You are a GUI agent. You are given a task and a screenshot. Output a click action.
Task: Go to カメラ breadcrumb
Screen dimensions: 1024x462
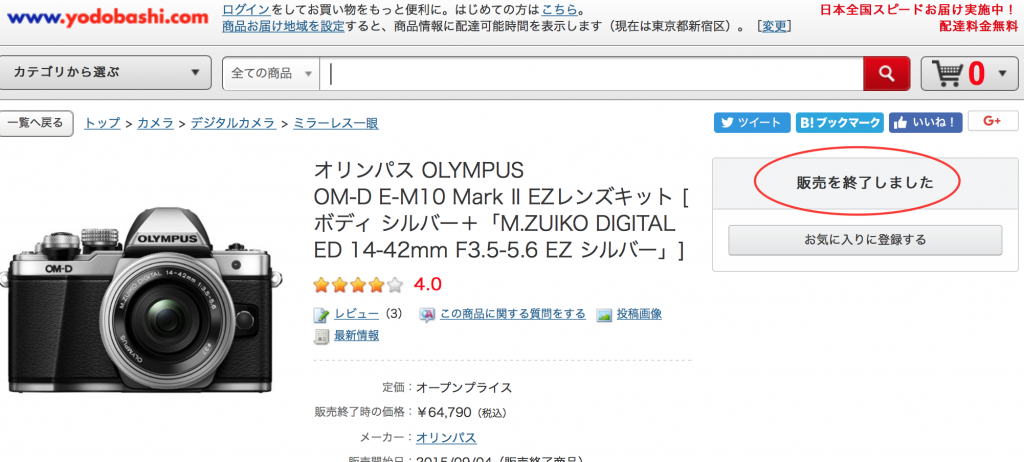pyautogui.click(x=155, y=123)
